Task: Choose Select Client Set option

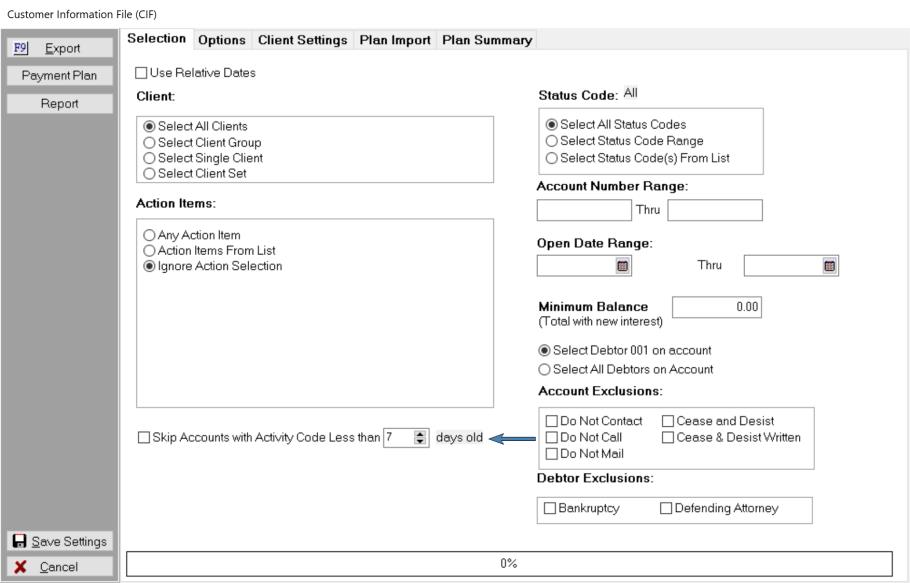Action: [x=149, y=173]
